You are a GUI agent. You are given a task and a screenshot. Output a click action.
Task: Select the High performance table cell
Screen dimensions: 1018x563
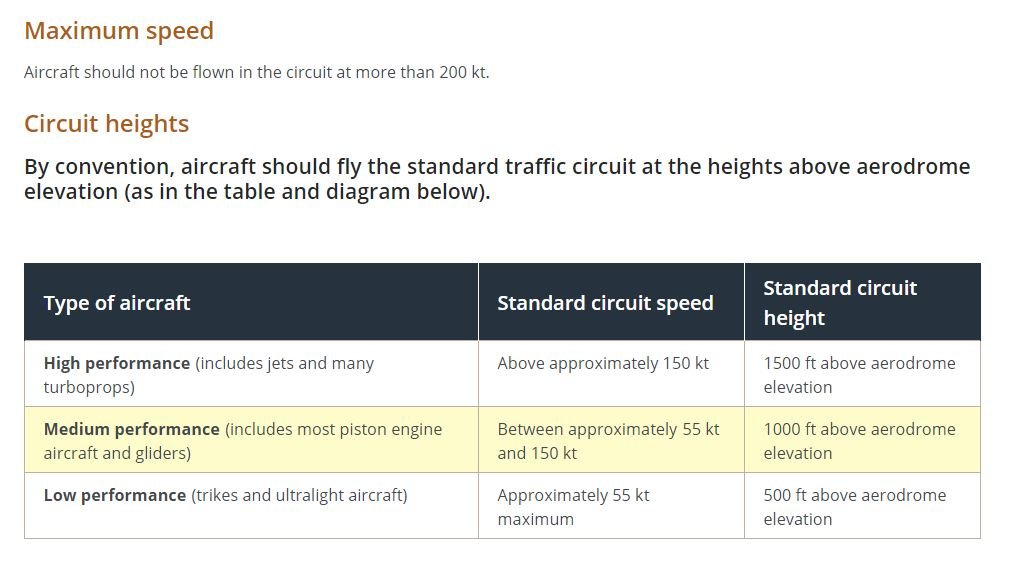(x=251, y=375)
